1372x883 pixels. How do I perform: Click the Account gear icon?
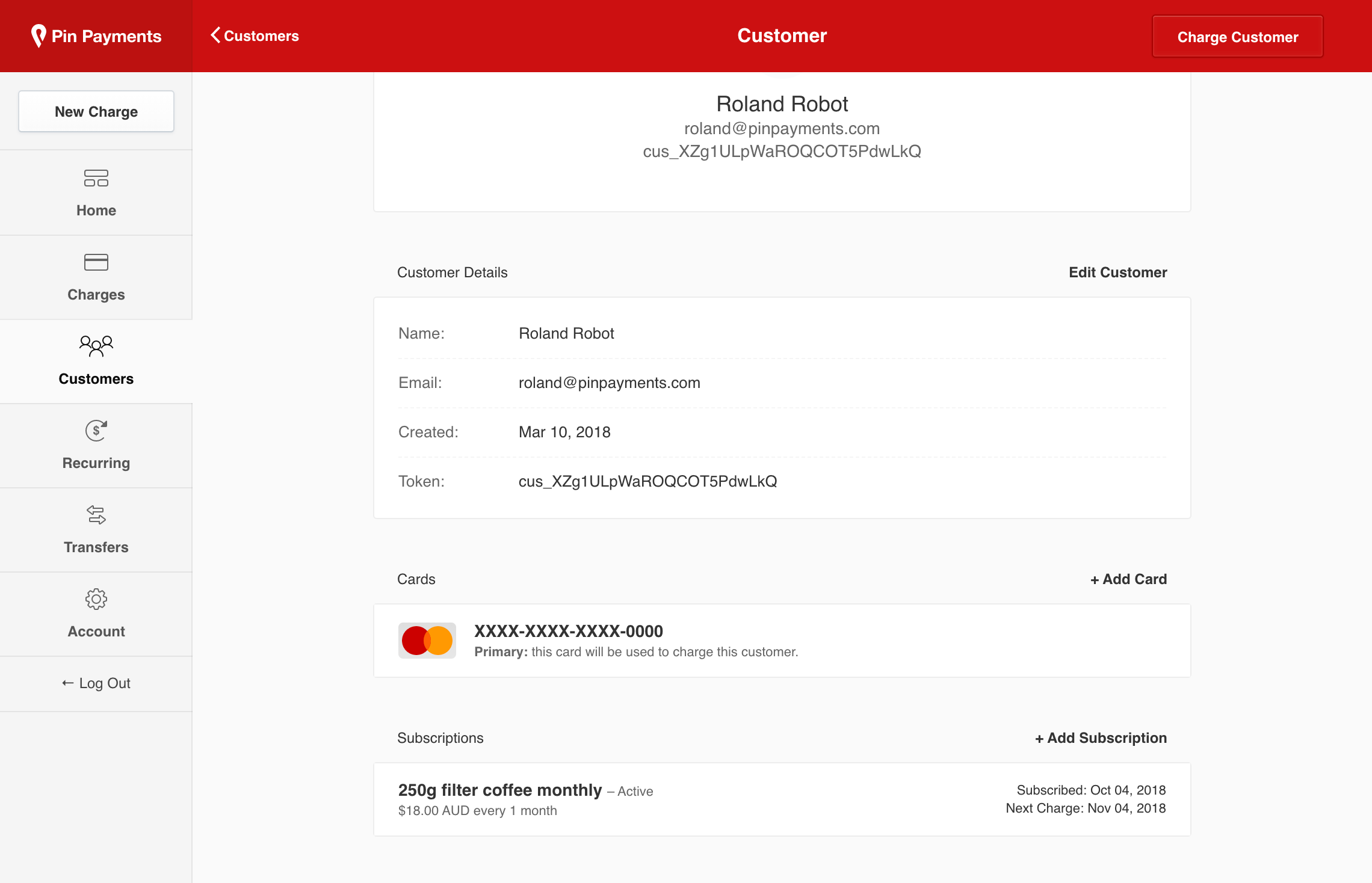click(x=96, y=599)
